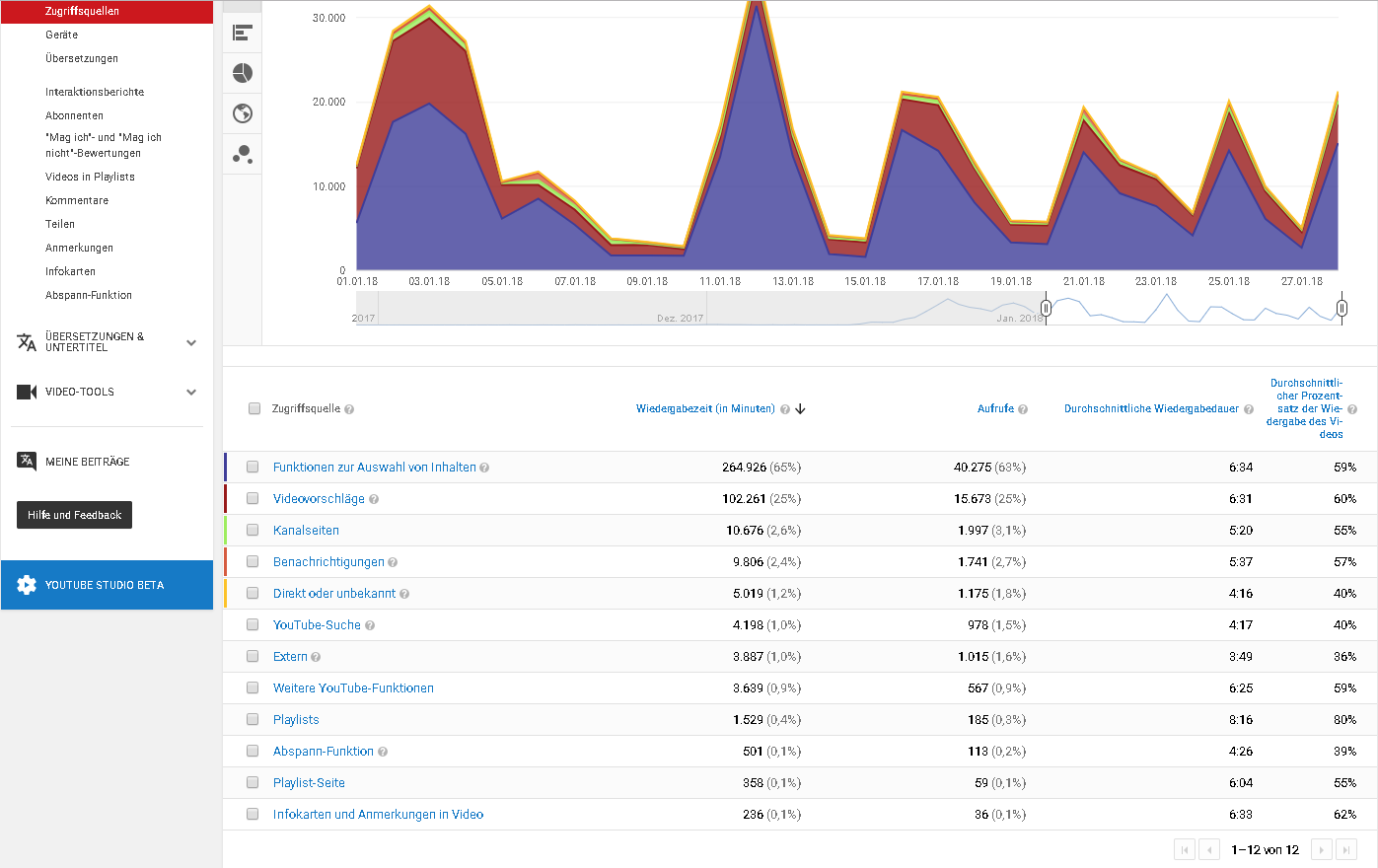Click the YouTube Studio Beta gear icon
The width and height of the screenshot is (1378, 868).
[x=27, y=585]
